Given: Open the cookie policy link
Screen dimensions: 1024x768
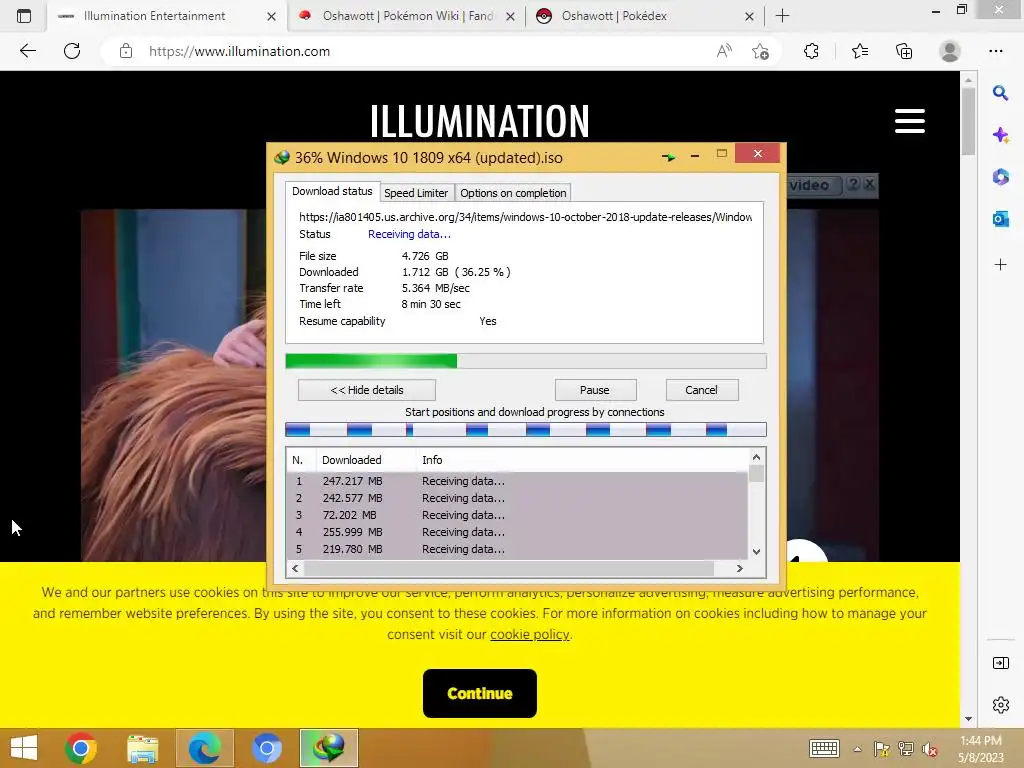Looking at the screenshot, I should pos(530,634).
